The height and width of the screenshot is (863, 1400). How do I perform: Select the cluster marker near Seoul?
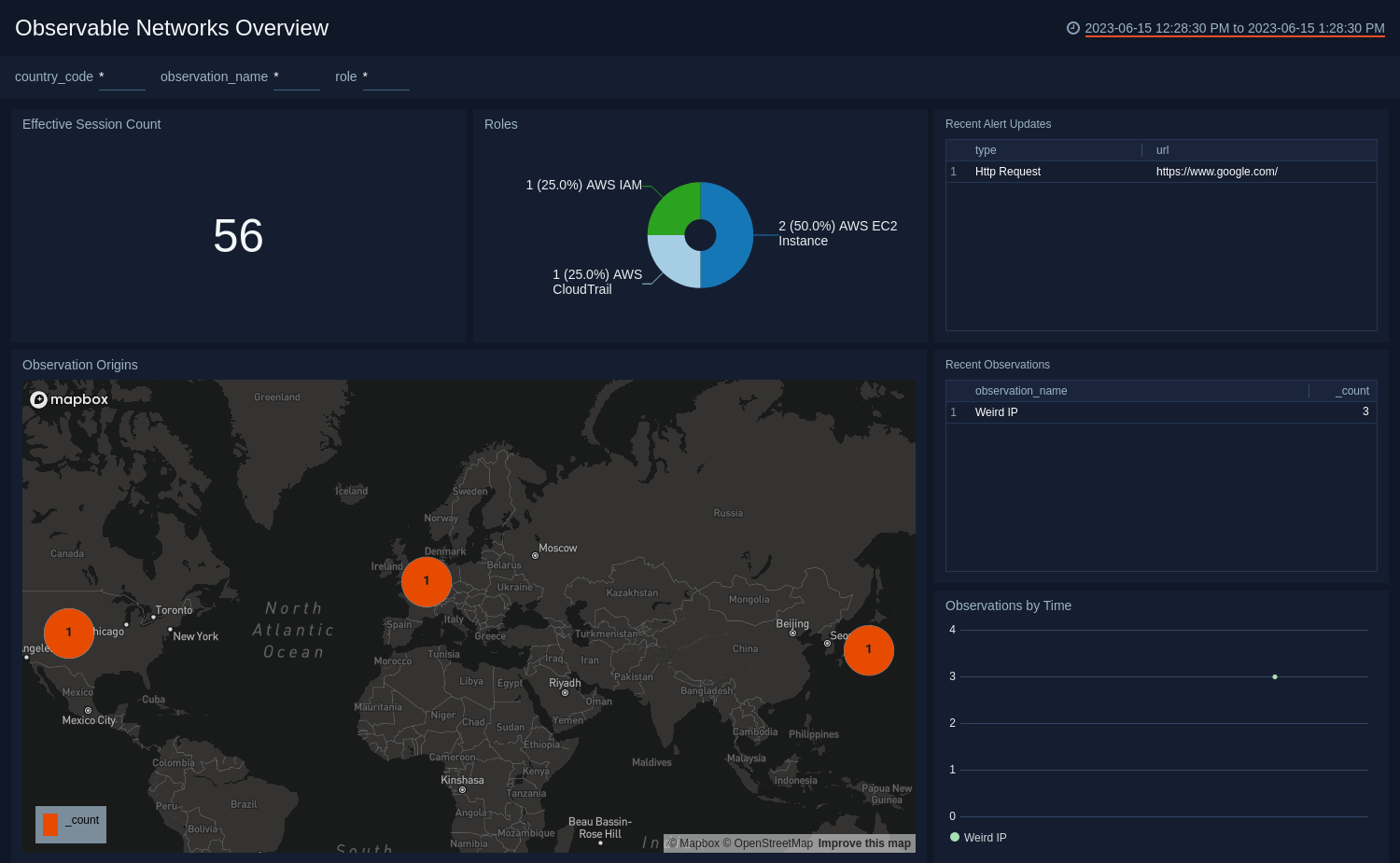[x=868, y=650]
